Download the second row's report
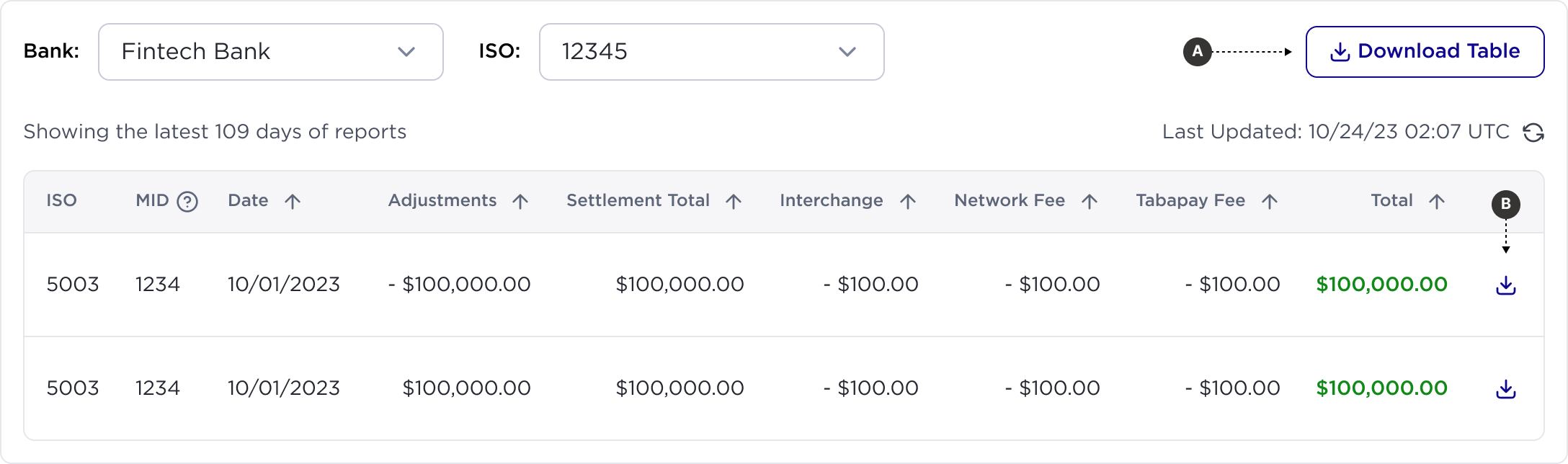 (x=1505, y=389)
